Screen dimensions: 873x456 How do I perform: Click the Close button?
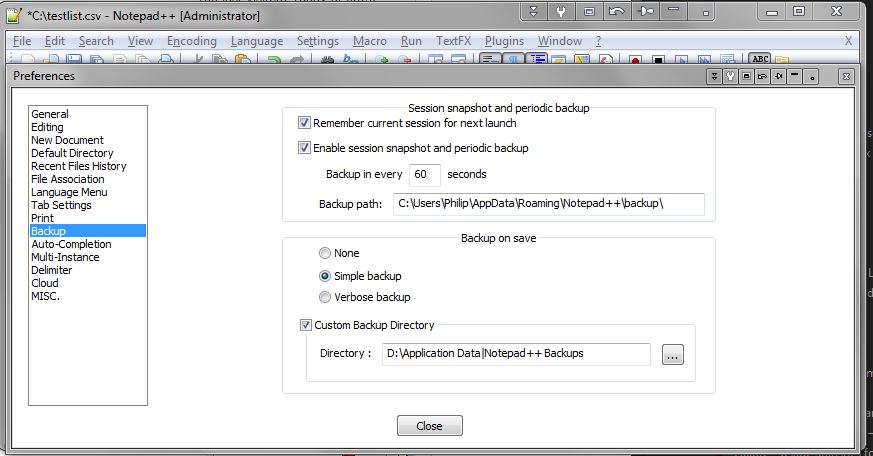tap(430, 426)
